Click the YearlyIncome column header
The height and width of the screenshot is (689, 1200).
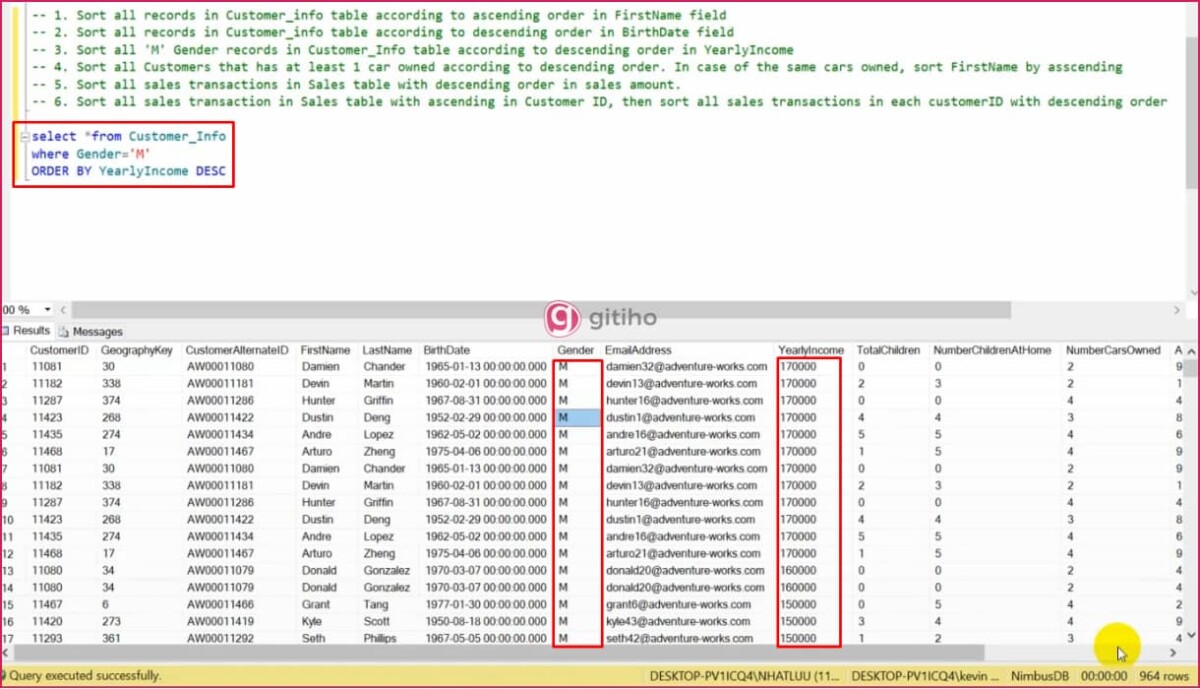click(811, 350)
